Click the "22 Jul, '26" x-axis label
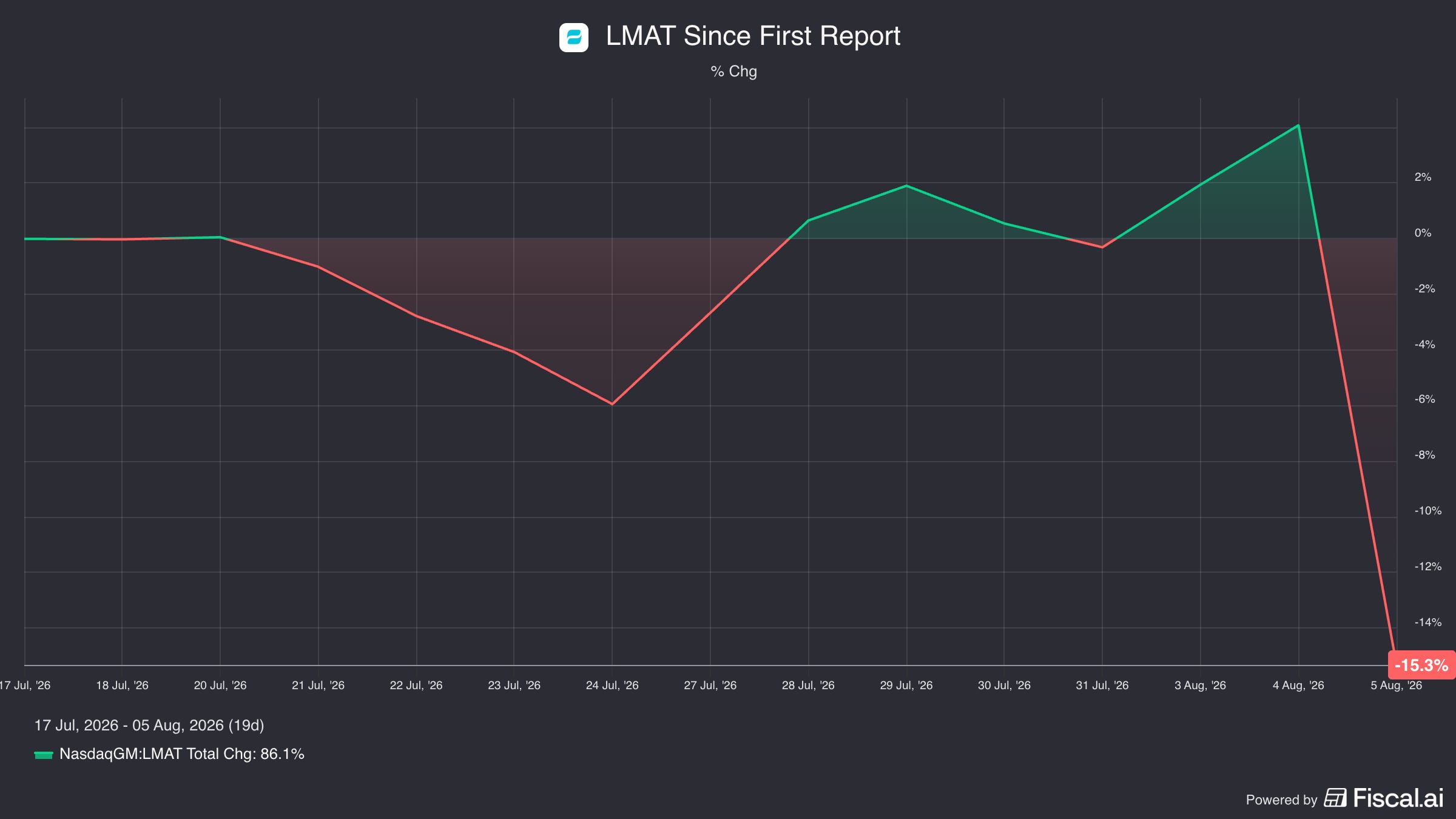Image resolution: width=1456 pixels, height=819 pixels. coord(416,686)
